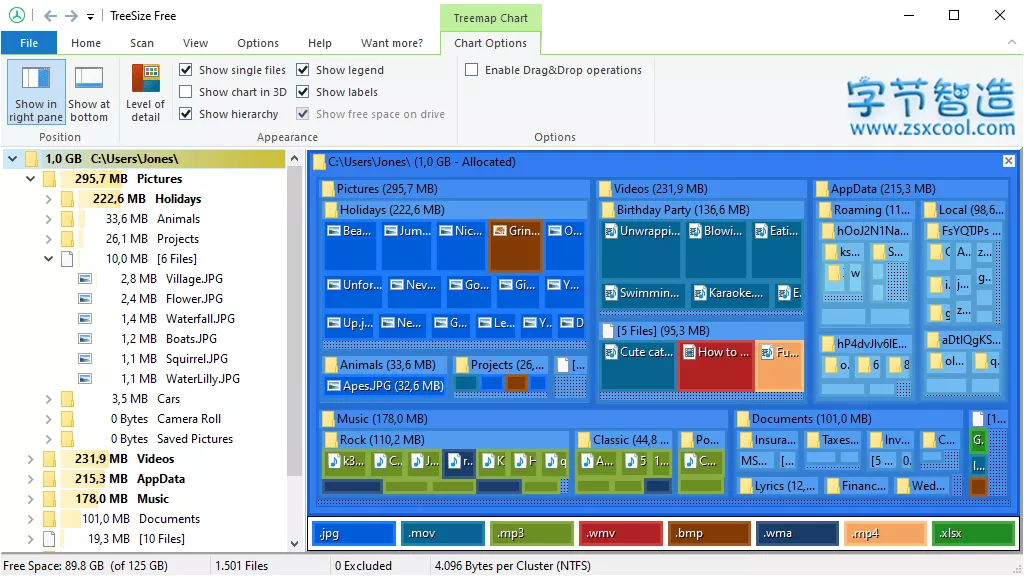The height and width of the screenshot is (576, 1024).
Task: Select the How to... video tile in the treemap
Action: (716, 366)
